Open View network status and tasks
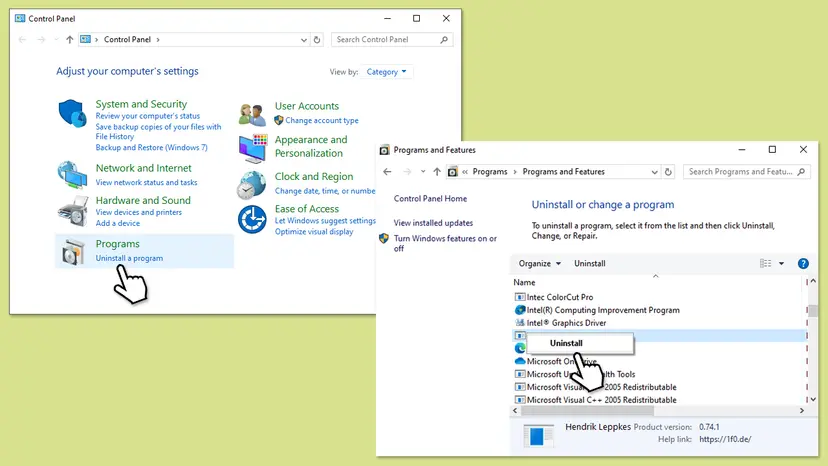Image resolution: width=828 pixels, height=466 pixels. coord(146,182)
